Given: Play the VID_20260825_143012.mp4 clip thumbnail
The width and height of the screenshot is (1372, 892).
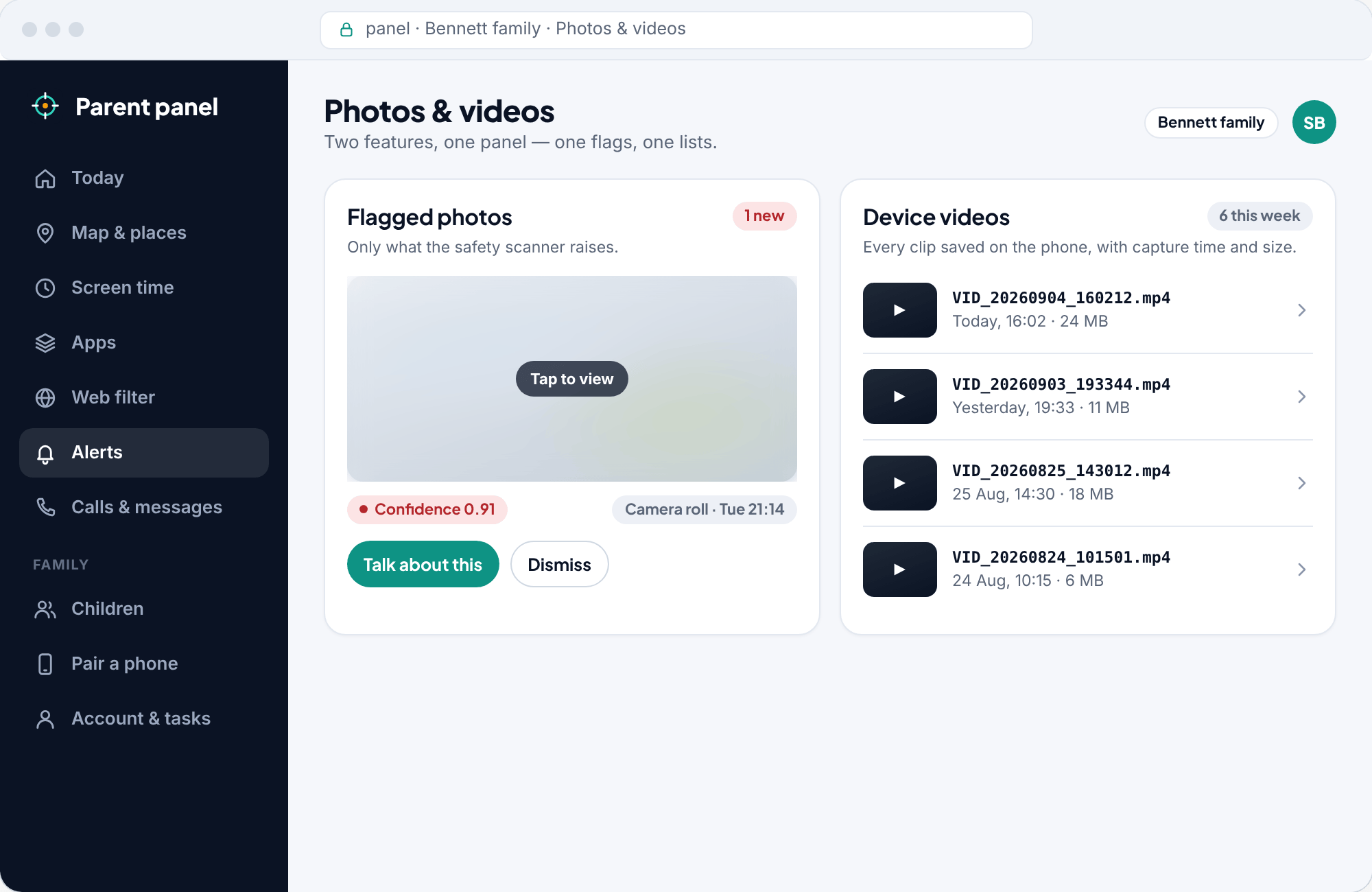Looking at the screenshot, I should (899, 483).
